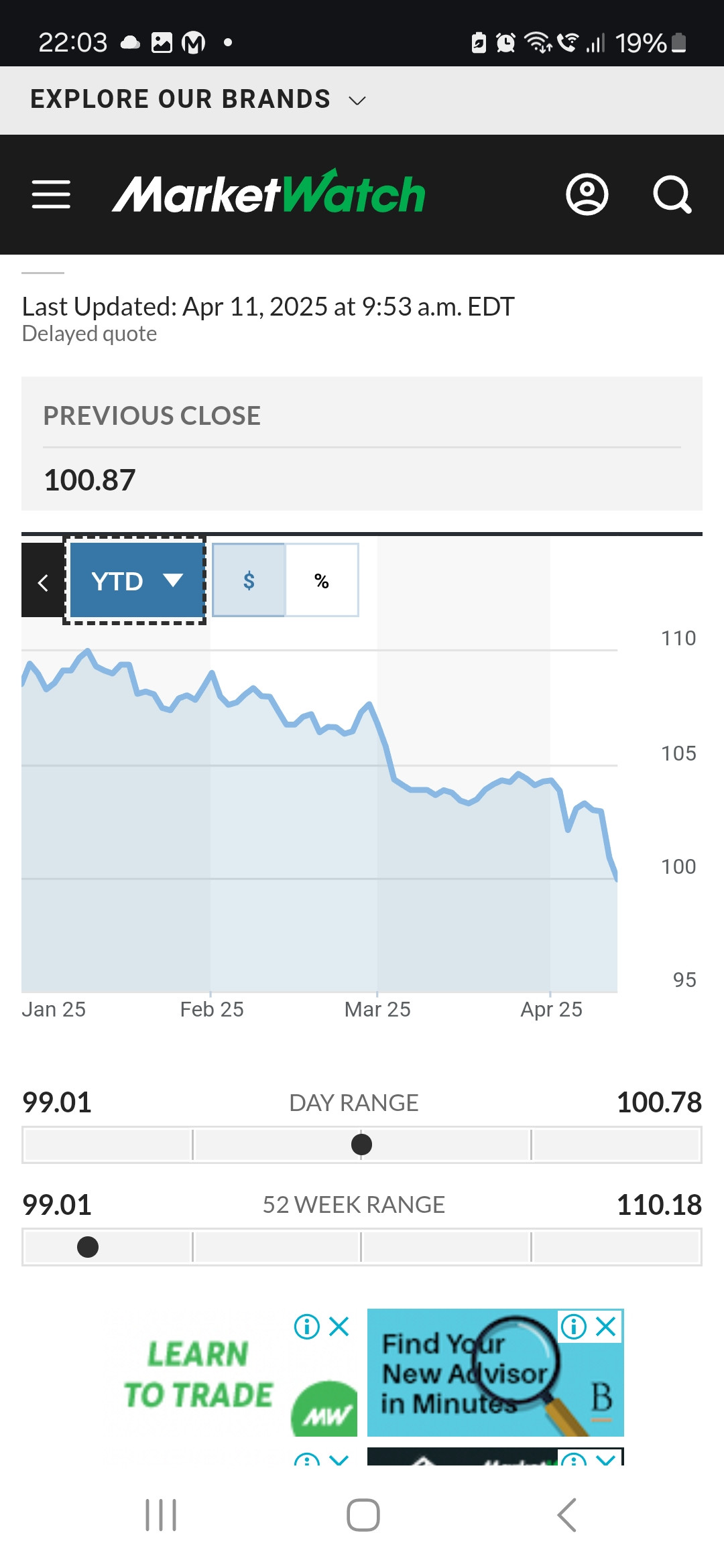Tap the chart at the Mar 25 marker

[377, 1009]
